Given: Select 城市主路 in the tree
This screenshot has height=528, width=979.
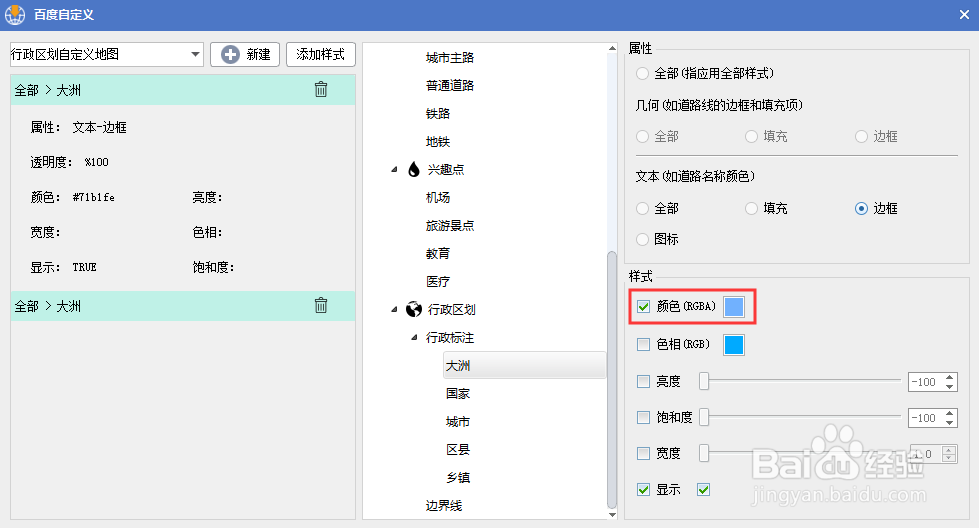Looking at the screenshot, I should (450, 57).
